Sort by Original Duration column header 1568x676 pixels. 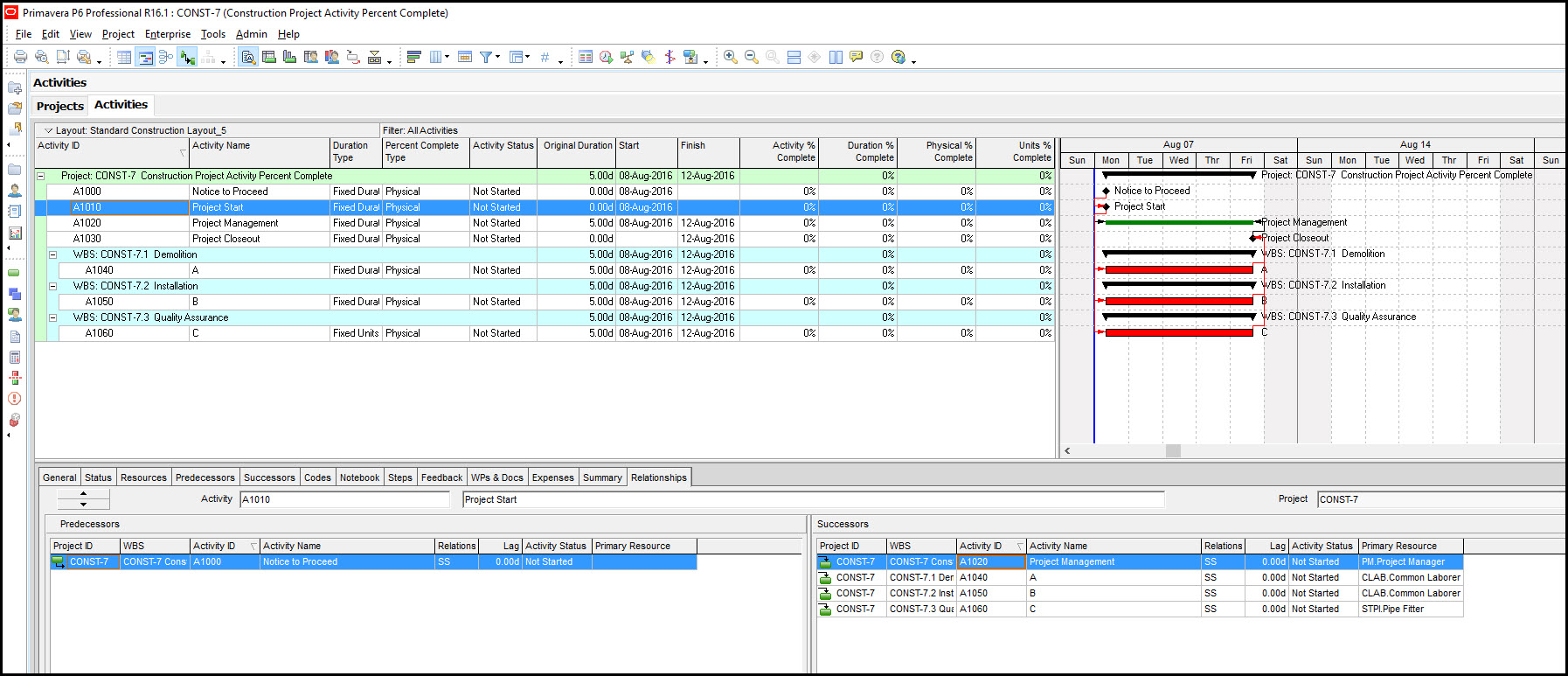[577, 152]
